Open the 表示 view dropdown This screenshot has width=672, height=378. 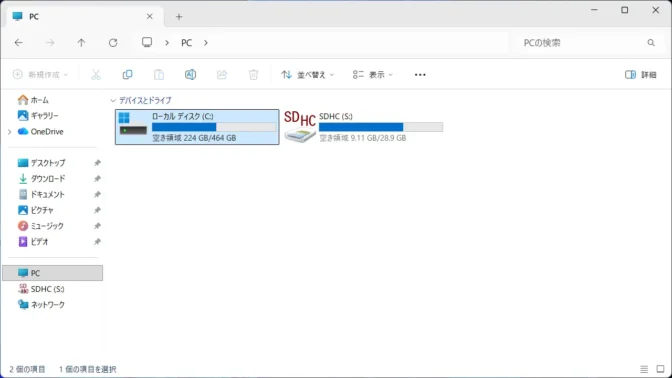coord(372,75)
